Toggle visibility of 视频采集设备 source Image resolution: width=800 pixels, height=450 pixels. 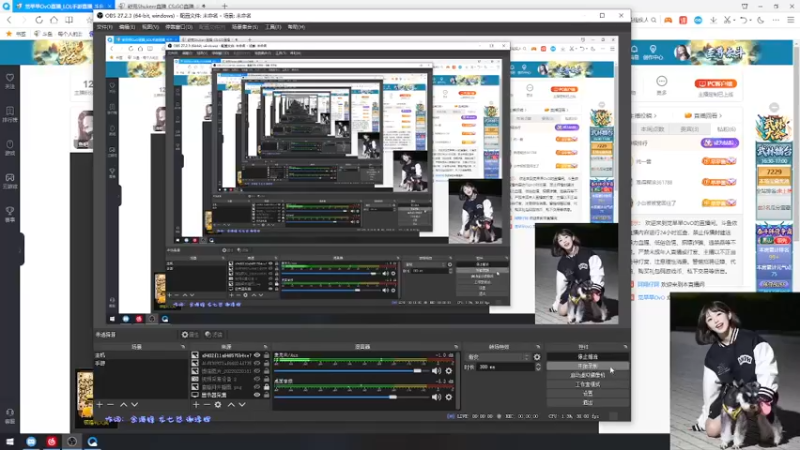(x=257, y=379)
